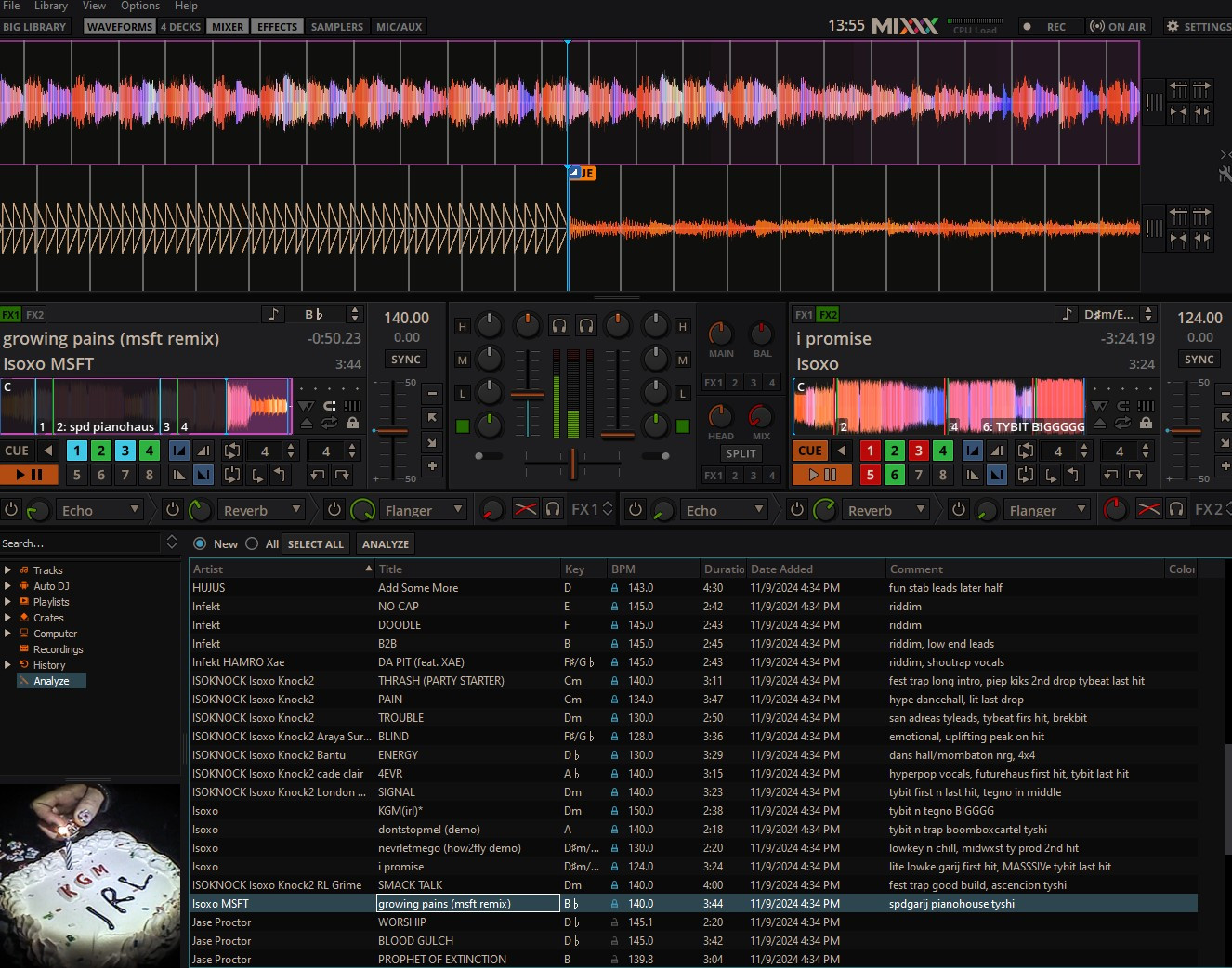The image size is (1232, 968).
Task: Expand the Computer tree node
Action: tap(7, 634)
